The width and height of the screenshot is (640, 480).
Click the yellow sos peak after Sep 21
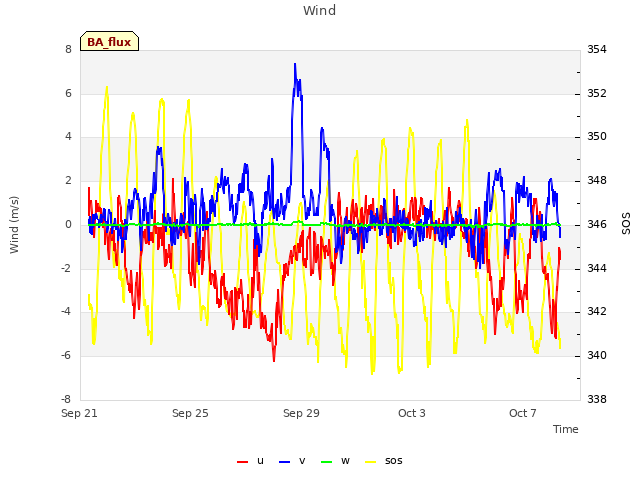(x=107, y=87)
